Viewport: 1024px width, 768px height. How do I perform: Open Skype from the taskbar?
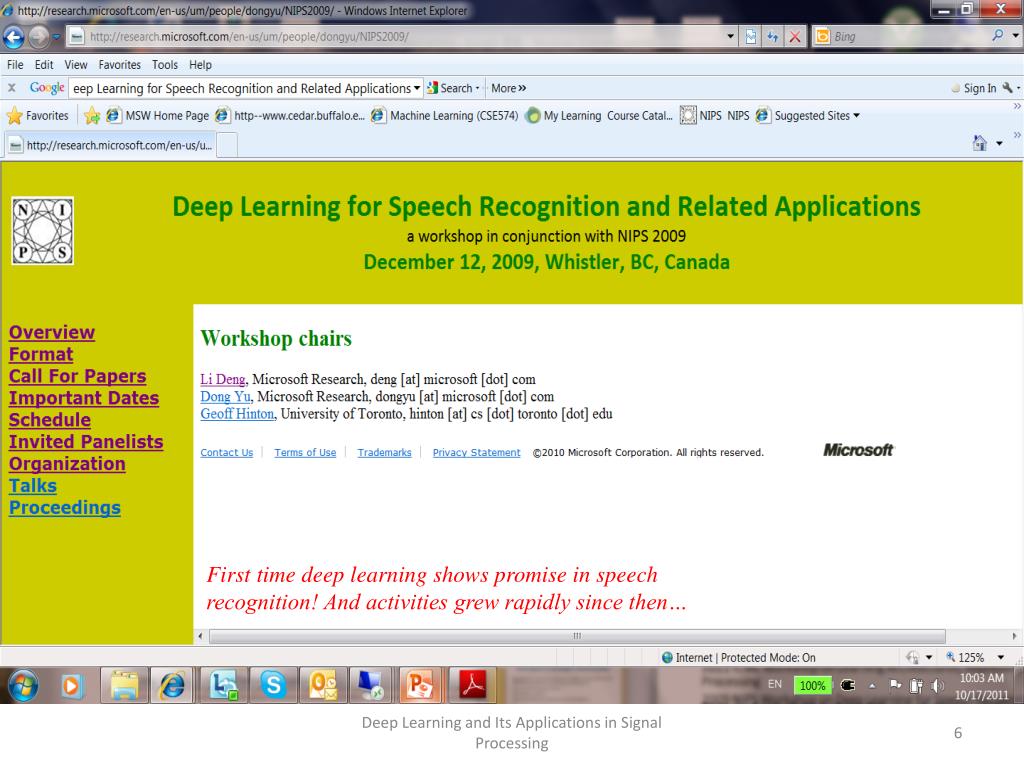[273, 685]
